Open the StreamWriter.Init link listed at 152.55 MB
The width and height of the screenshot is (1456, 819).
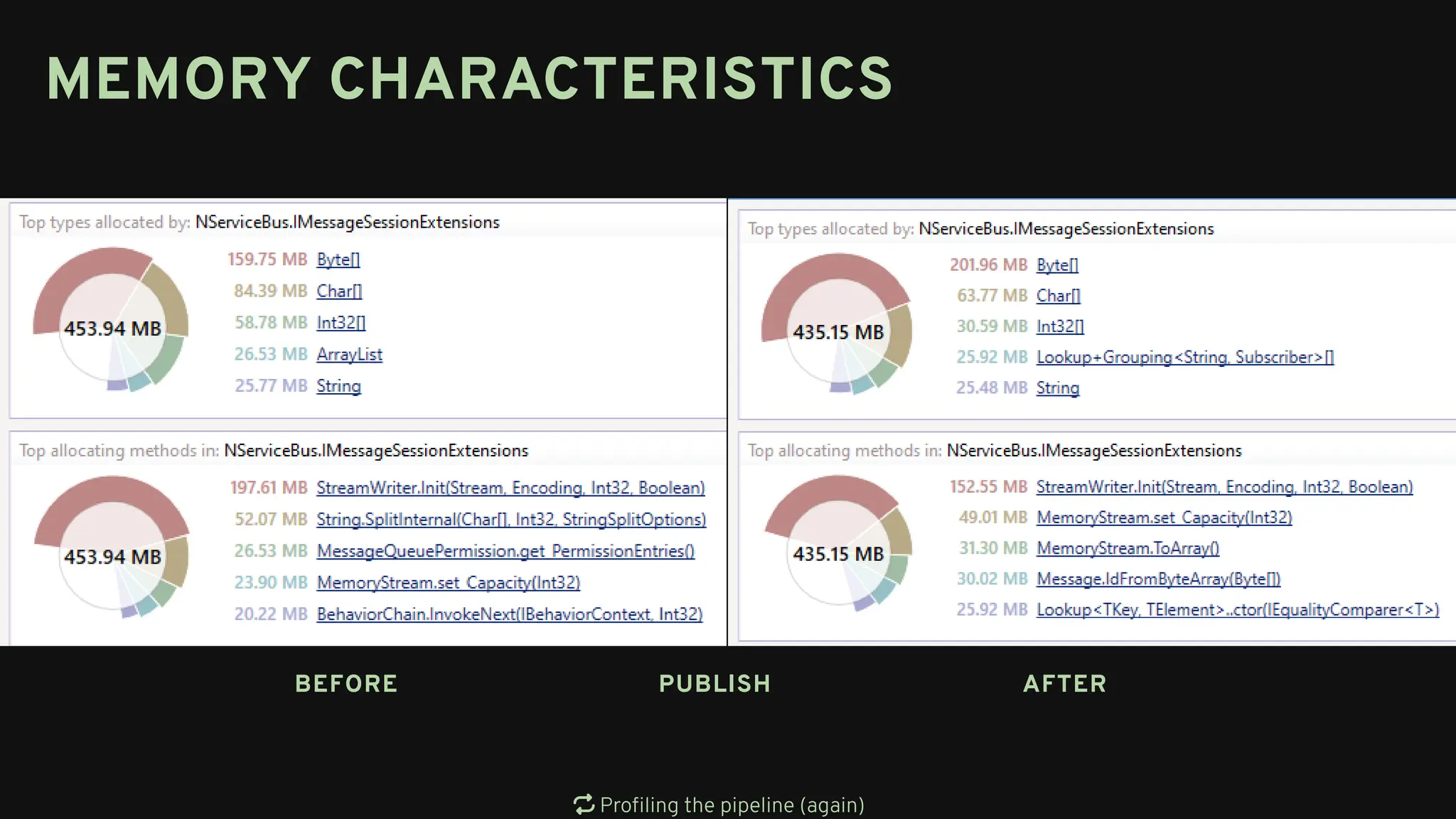tap(1225, 487)
